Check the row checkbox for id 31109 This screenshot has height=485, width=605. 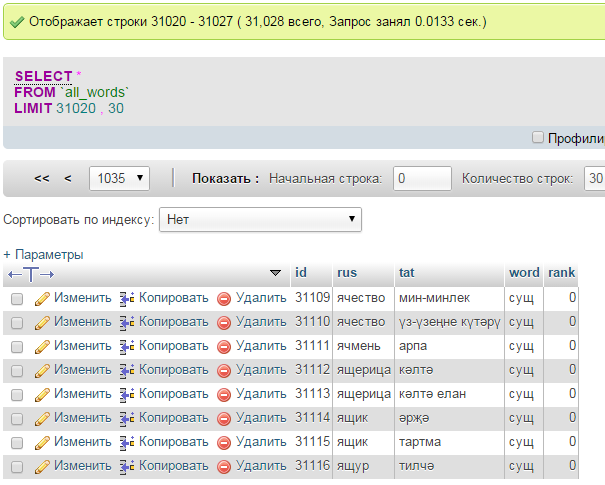click(17, 298)
